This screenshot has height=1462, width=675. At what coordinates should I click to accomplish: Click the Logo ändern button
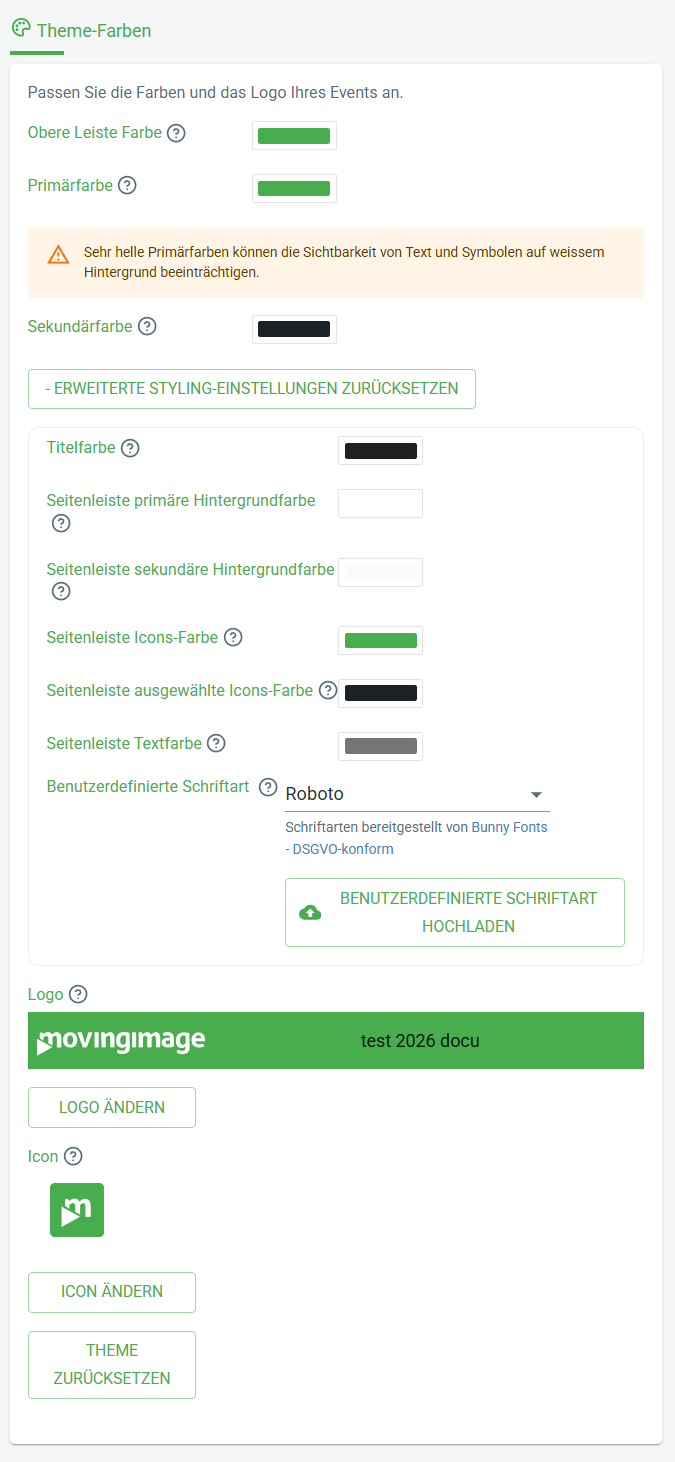click(x=112, y=1108)
